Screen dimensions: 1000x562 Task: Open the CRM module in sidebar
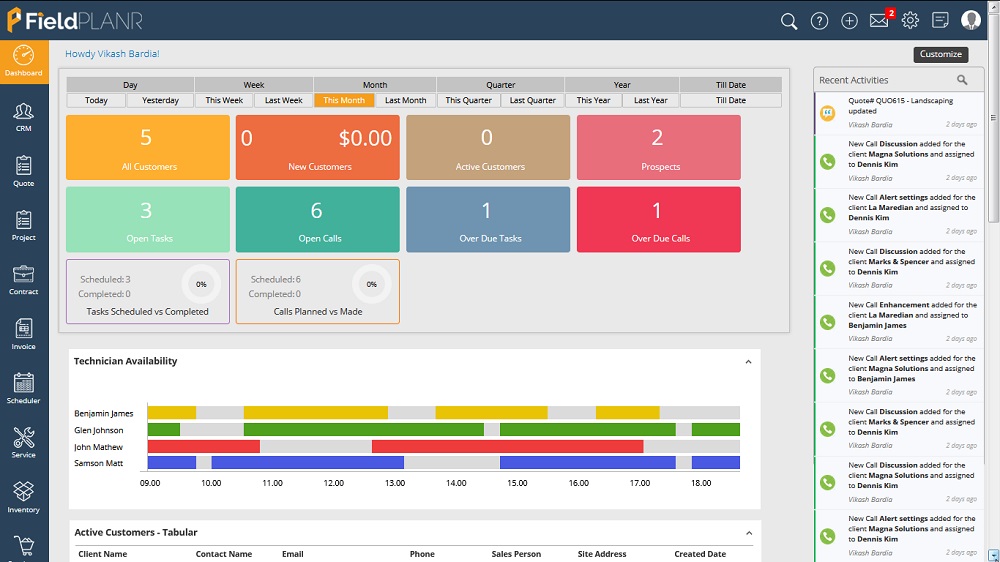(x=23, y=116)
